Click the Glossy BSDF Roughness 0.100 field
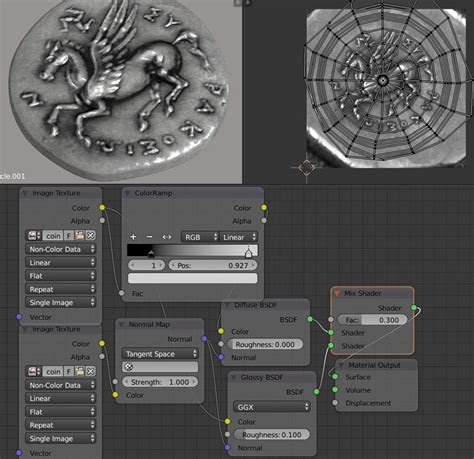 tap(272, 435)
